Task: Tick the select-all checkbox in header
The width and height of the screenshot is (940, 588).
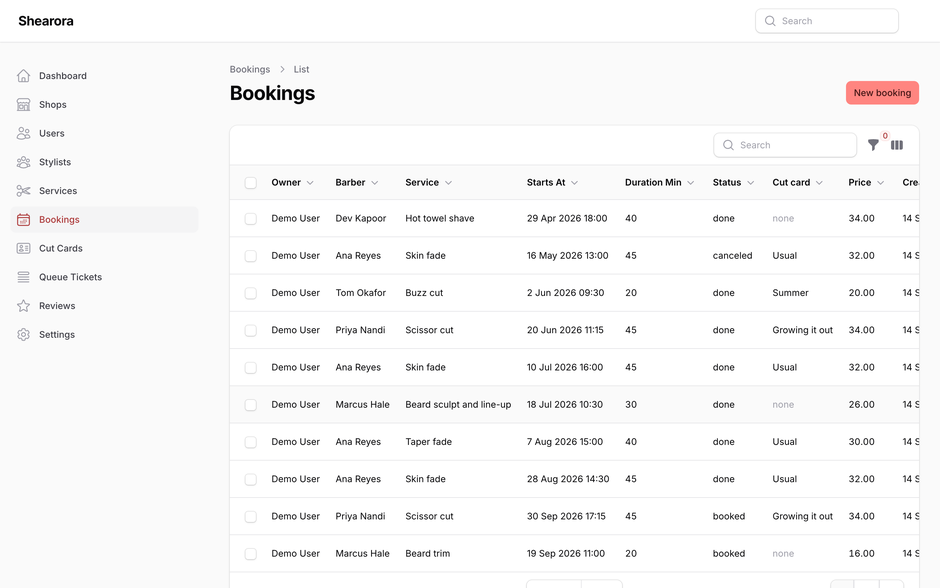Action: 251,183
